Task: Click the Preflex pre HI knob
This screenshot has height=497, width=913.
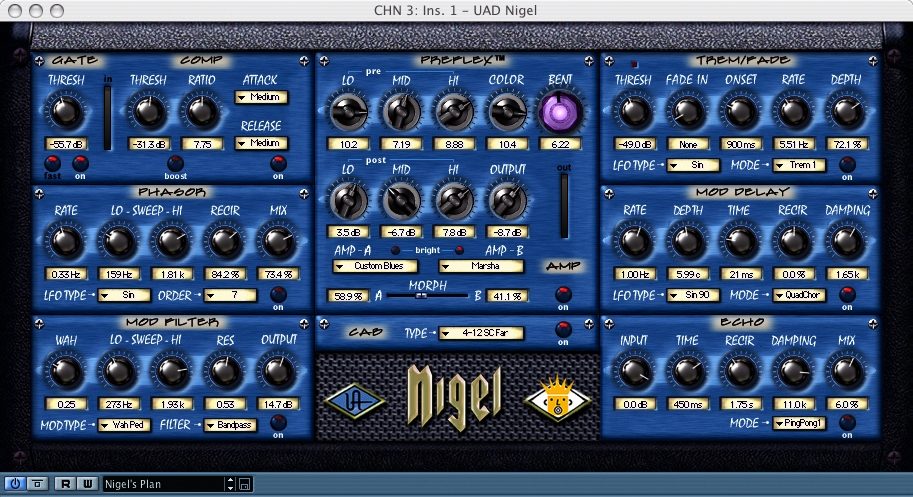Action: coord(454,112)
